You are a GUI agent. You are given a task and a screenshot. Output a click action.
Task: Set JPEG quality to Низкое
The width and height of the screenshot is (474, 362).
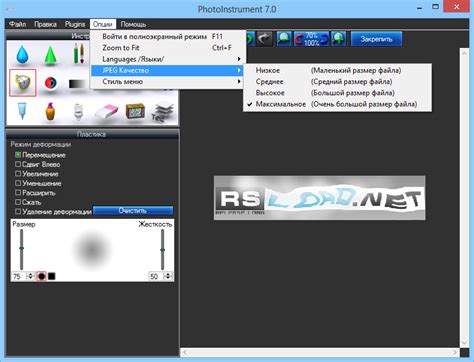pos(337,70)
